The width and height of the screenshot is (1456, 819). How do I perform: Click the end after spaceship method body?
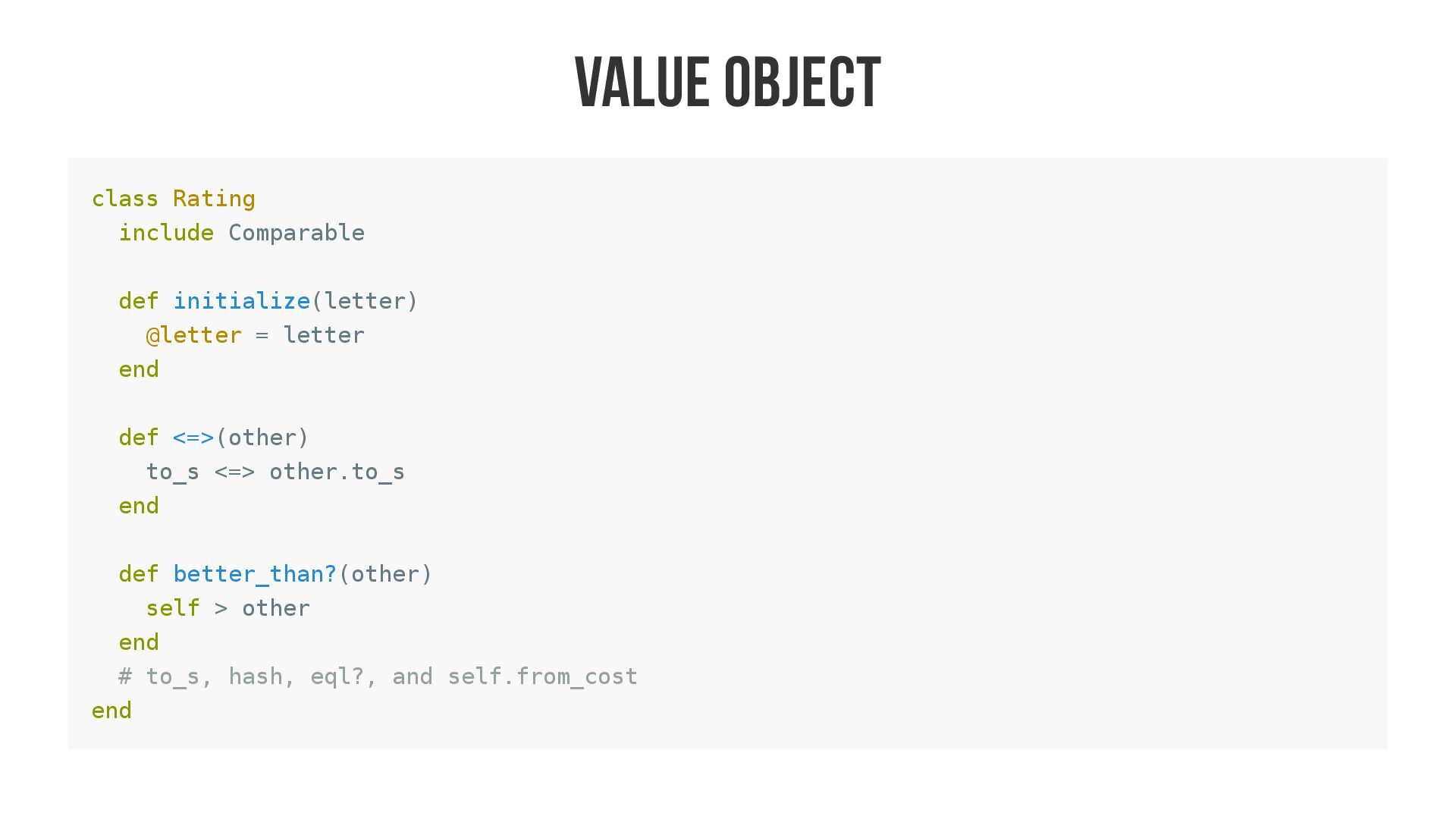(x=139, y=506)
